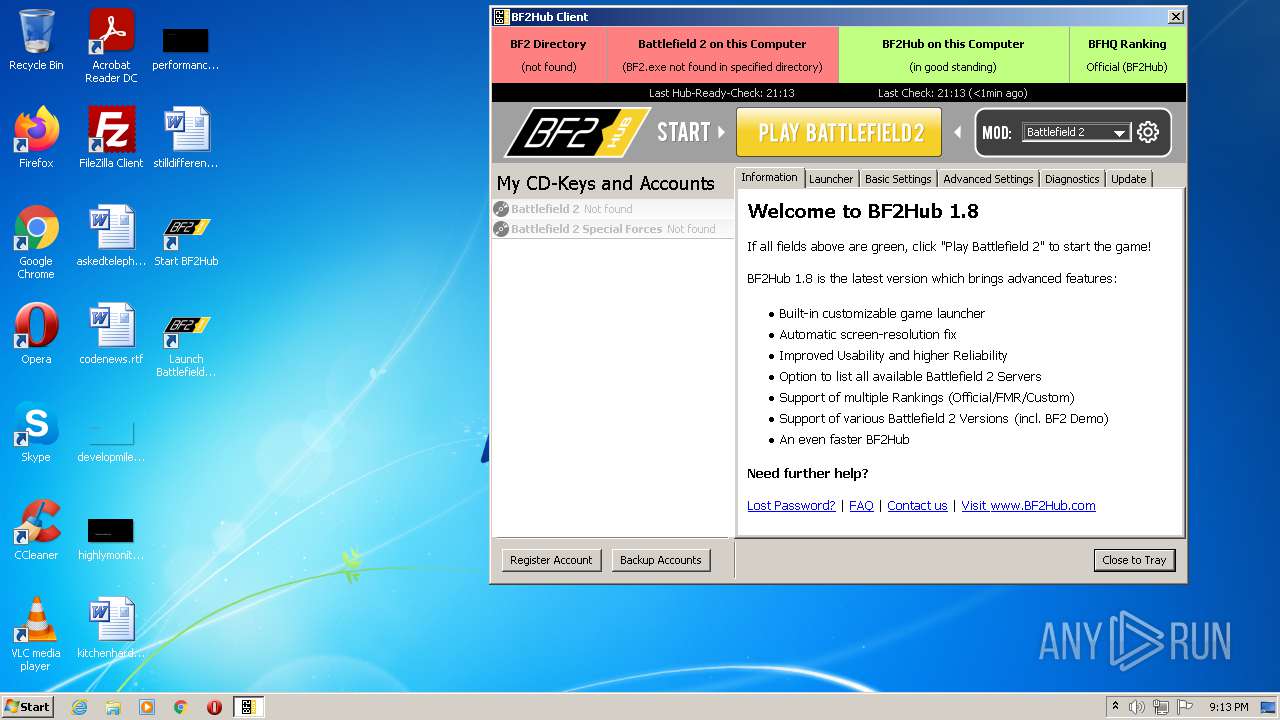
Task: Open the mod settings gear icon
Action: [x=1148, y=132]
